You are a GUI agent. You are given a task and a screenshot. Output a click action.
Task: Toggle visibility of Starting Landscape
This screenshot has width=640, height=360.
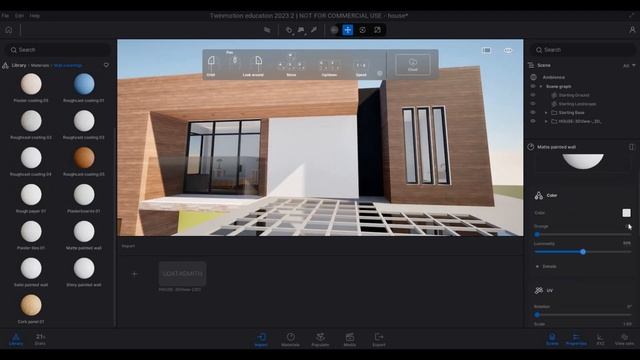[533, 104]
